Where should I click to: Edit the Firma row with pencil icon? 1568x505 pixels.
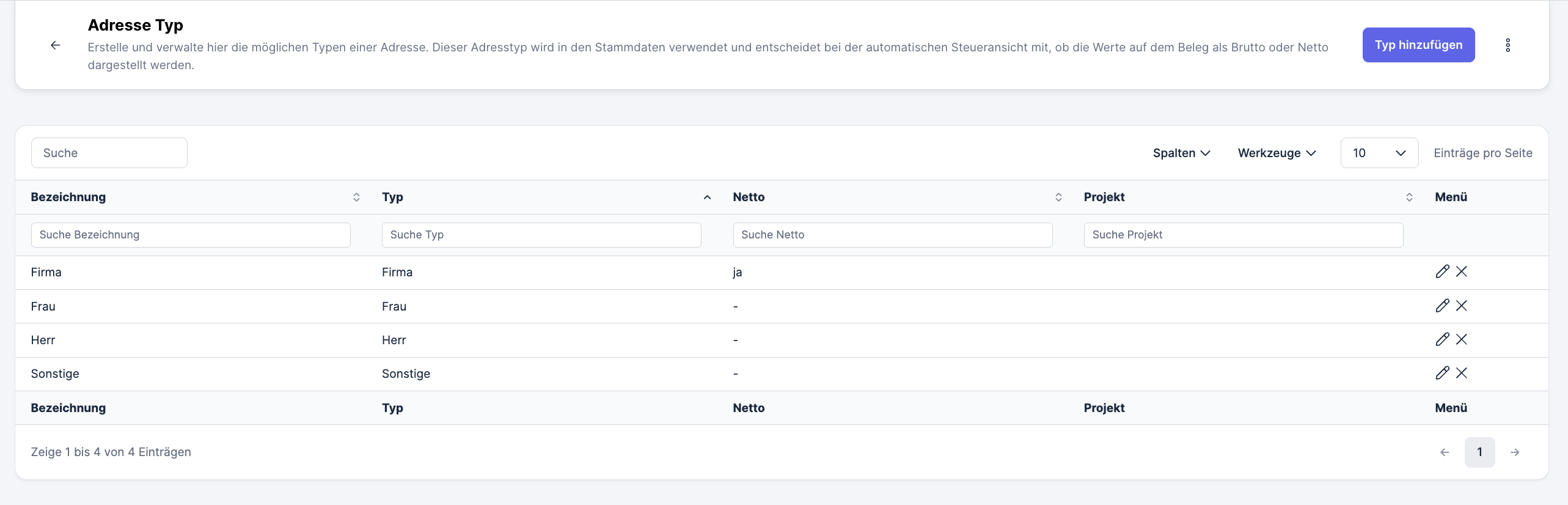click(x=1442, y=272)
